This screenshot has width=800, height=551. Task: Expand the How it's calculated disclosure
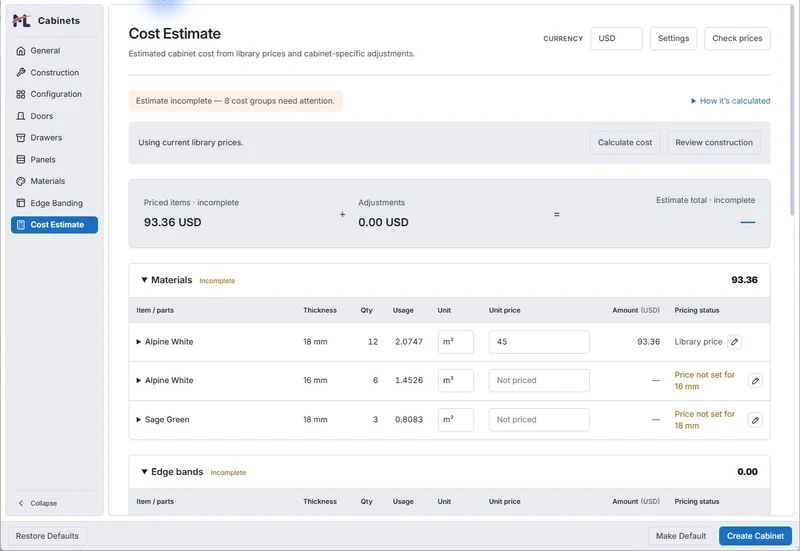730,101
